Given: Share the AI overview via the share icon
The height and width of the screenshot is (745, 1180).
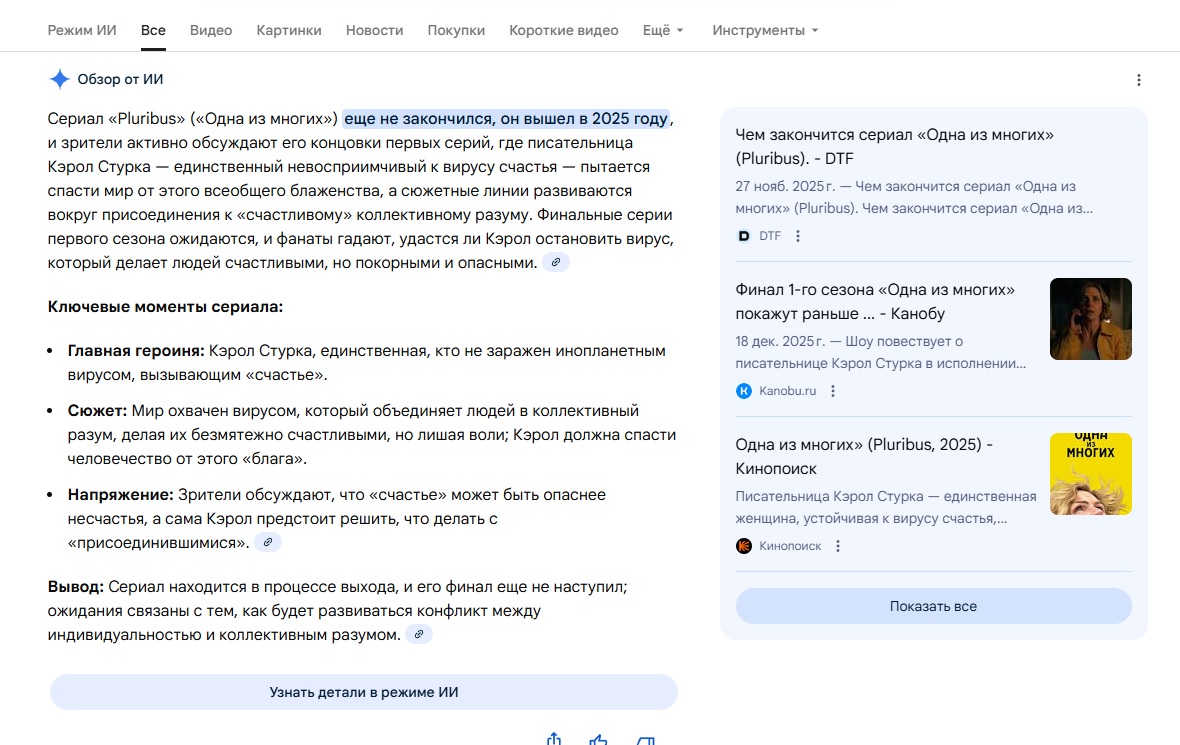Looking at the screenshot, I should point(554,739).
